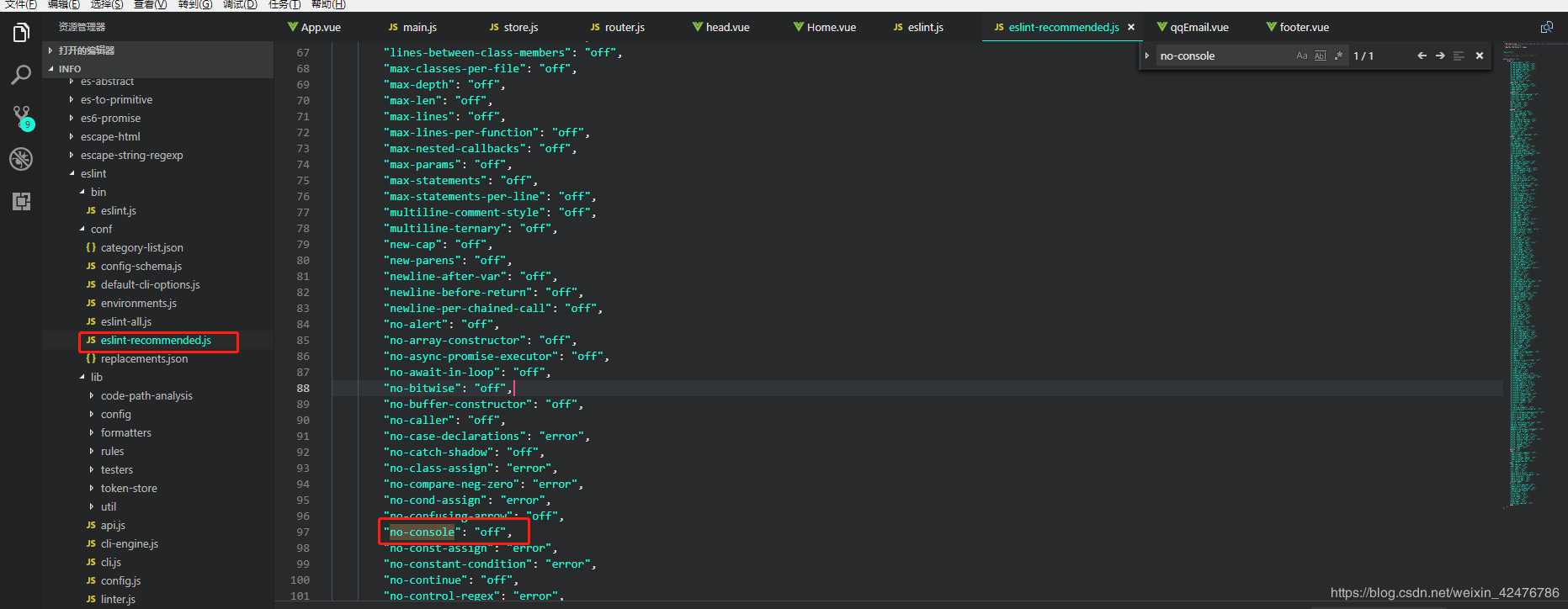The height and width of the screenshot is (609, 1568).
Task: Expand the util folder
Action: coord(109,506)
